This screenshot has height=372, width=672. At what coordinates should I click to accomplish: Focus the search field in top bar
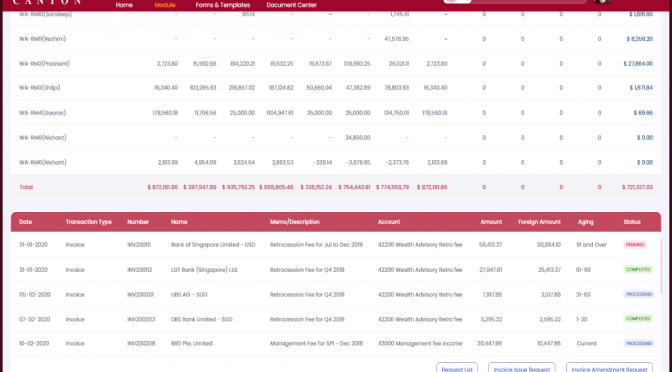coord(514,1)
